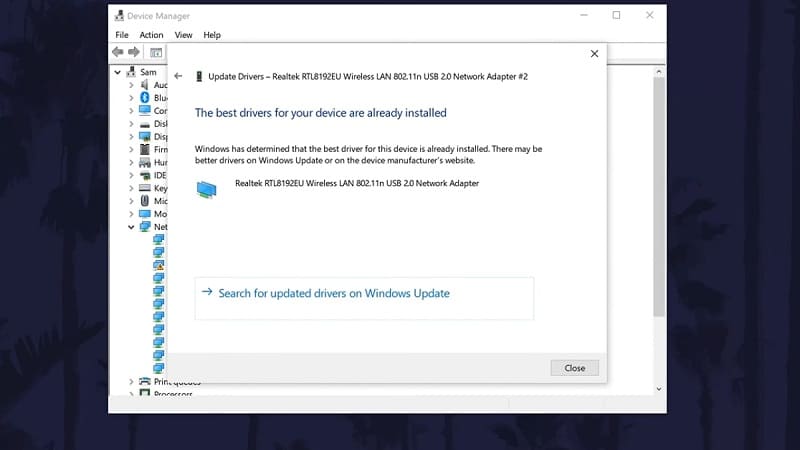Screen dimensions: 800x450
Task: Click the Device Manager vertical scrollbar
Action: tap(659, 200)
